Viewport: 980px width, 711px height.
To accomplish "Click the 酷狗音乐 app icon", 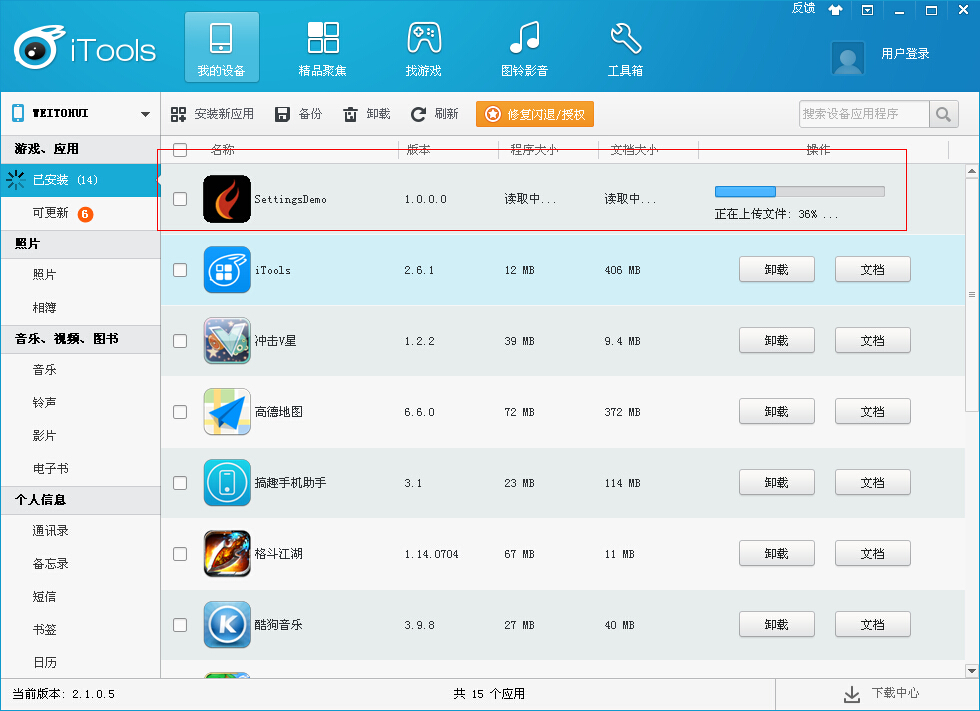I will (227, 624).
